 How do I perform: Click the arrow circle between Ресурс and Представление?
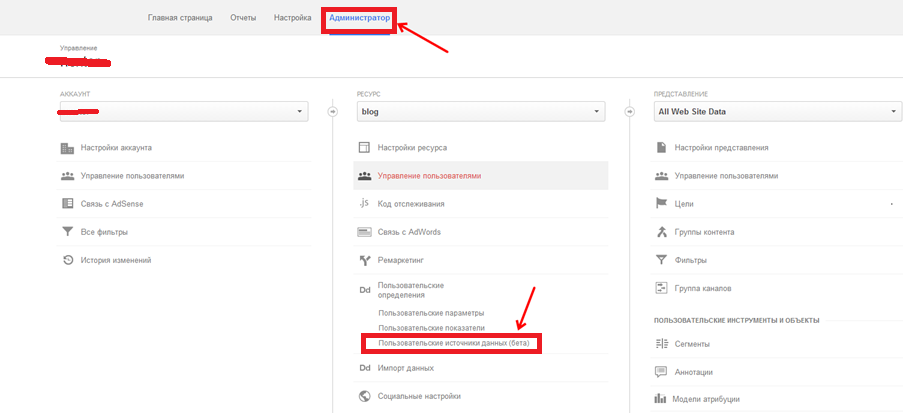(x=629, y=112)
